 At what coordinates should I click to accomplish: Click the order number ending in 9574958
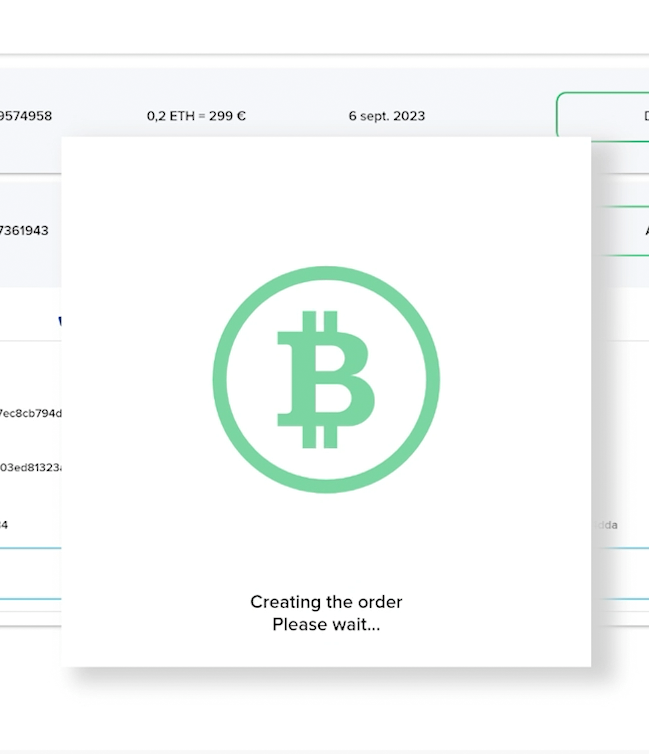click(25, 116)
